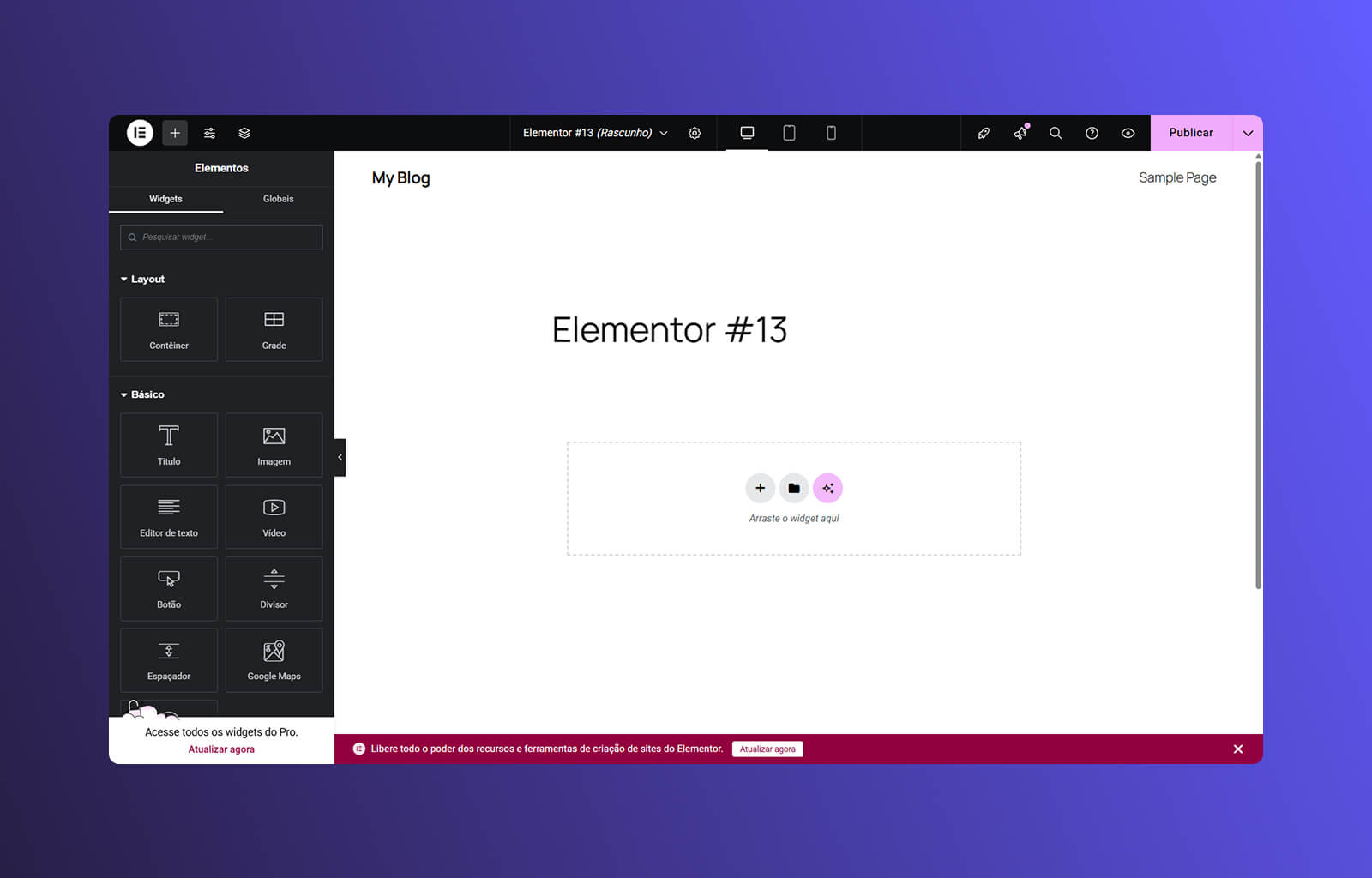The width and height of the screenshot is (1372, 878).
Task: Click the AI sparkle build button
Action: pyautogui.click(x=827, y=488)
